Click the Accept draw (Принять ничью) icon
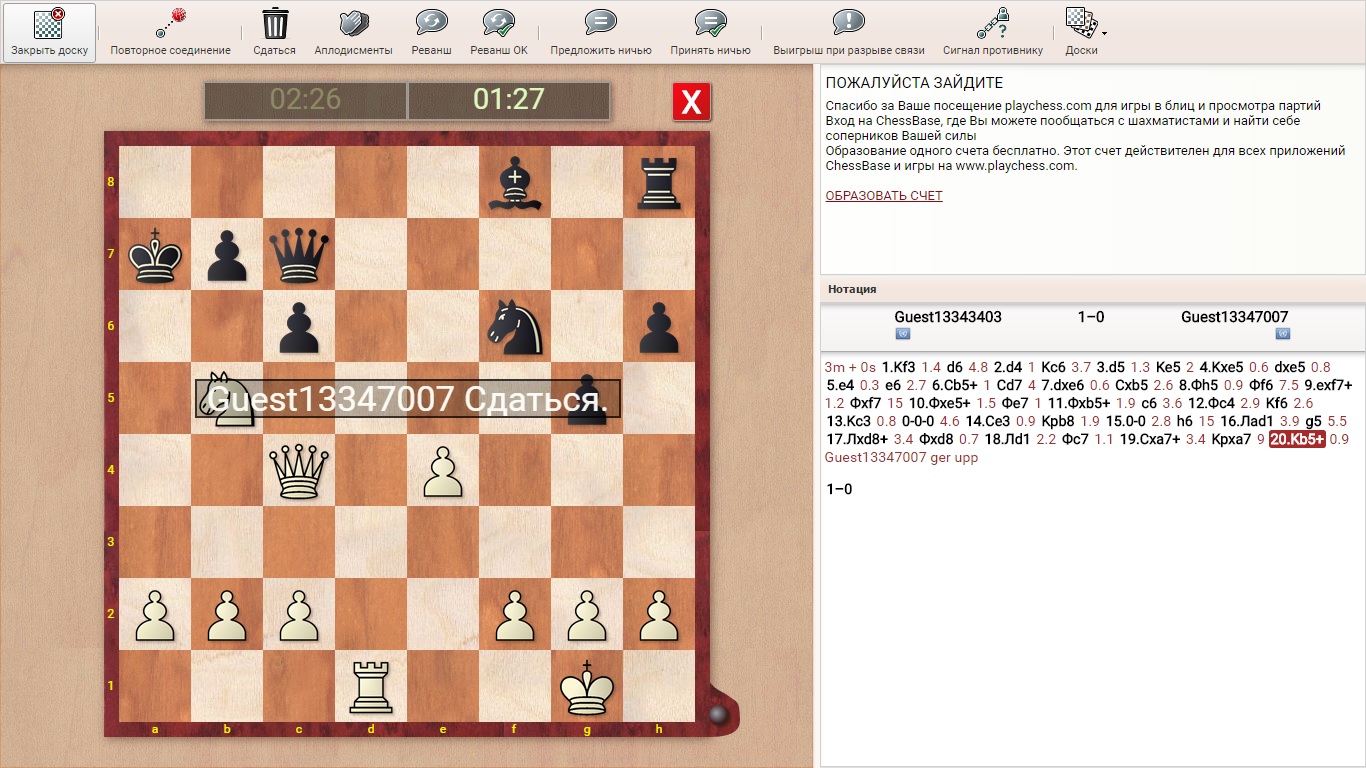 click(x=710, y=24)
